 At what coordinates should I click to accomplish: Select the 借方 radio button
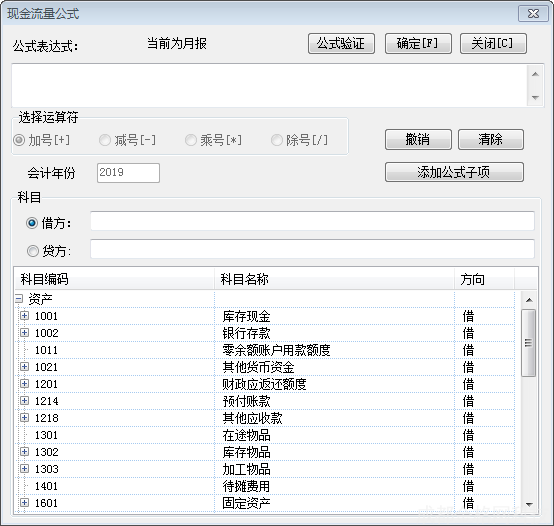pos(32,223)
